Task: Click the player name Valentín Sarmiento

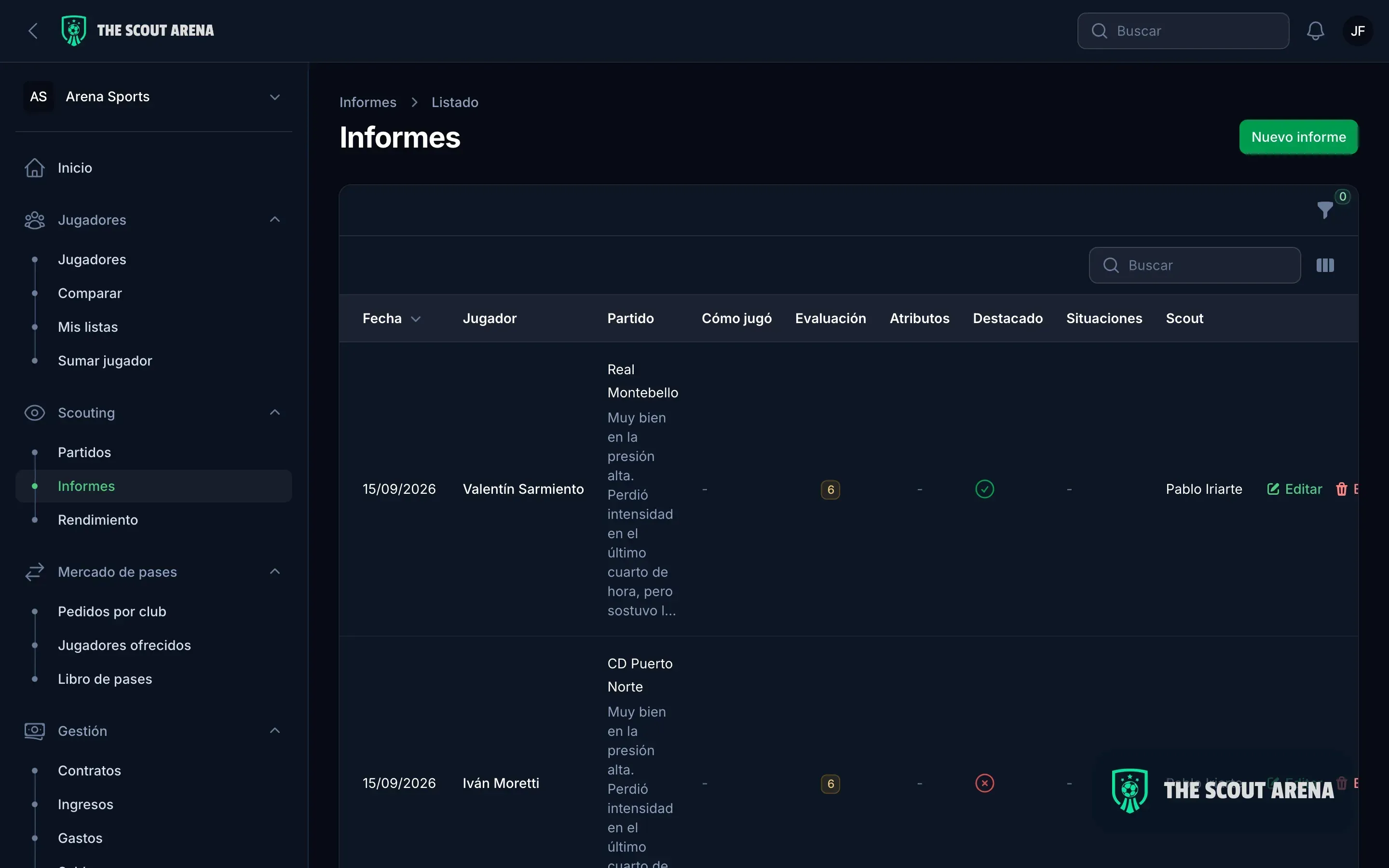Action: tap(523, 489)
